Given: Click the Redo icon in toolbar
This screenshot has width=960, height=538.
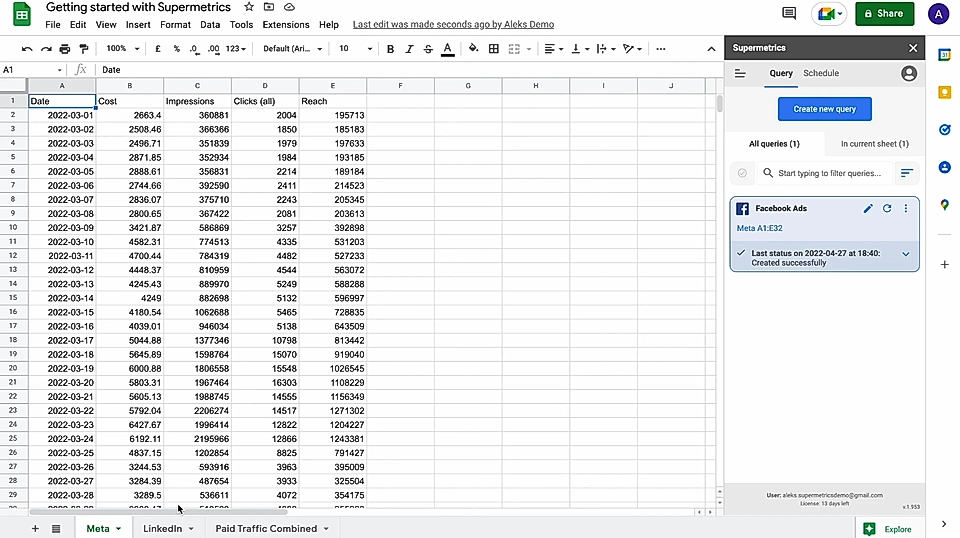Looking at the screenshot, I should point(46,49).
